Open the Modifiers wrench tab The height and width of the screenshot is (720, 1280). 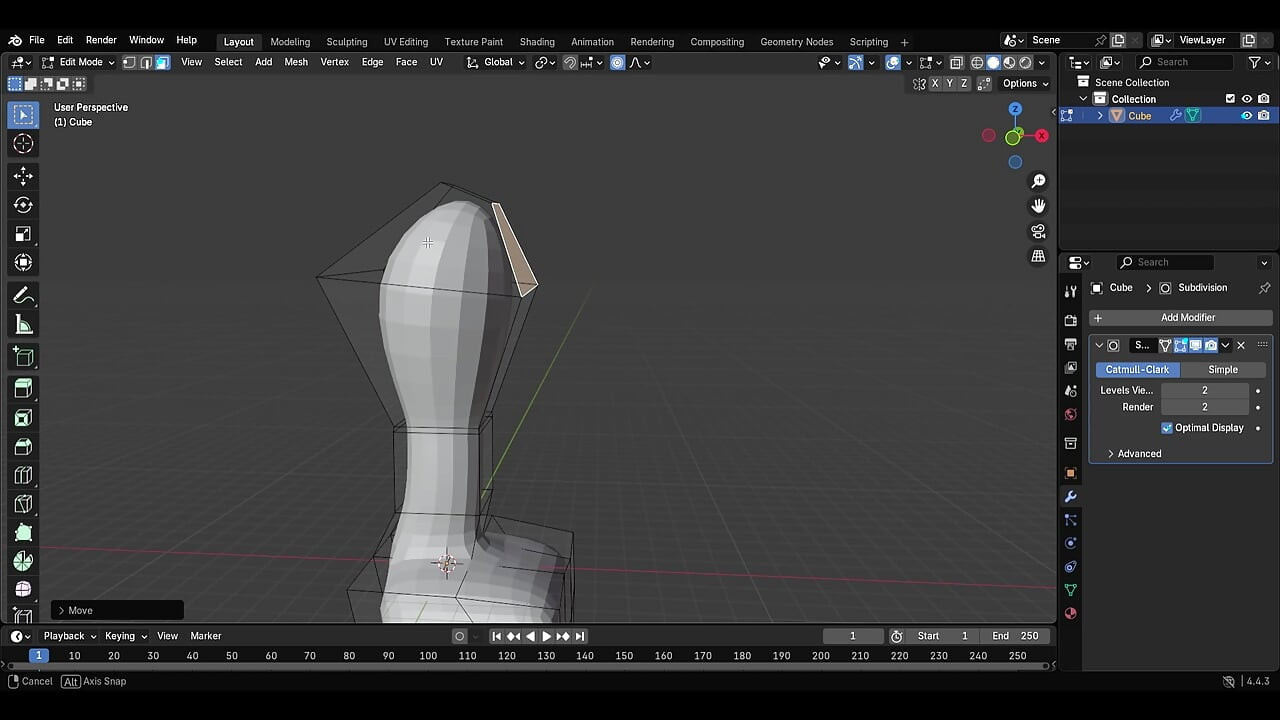[x=1070, y=497]
